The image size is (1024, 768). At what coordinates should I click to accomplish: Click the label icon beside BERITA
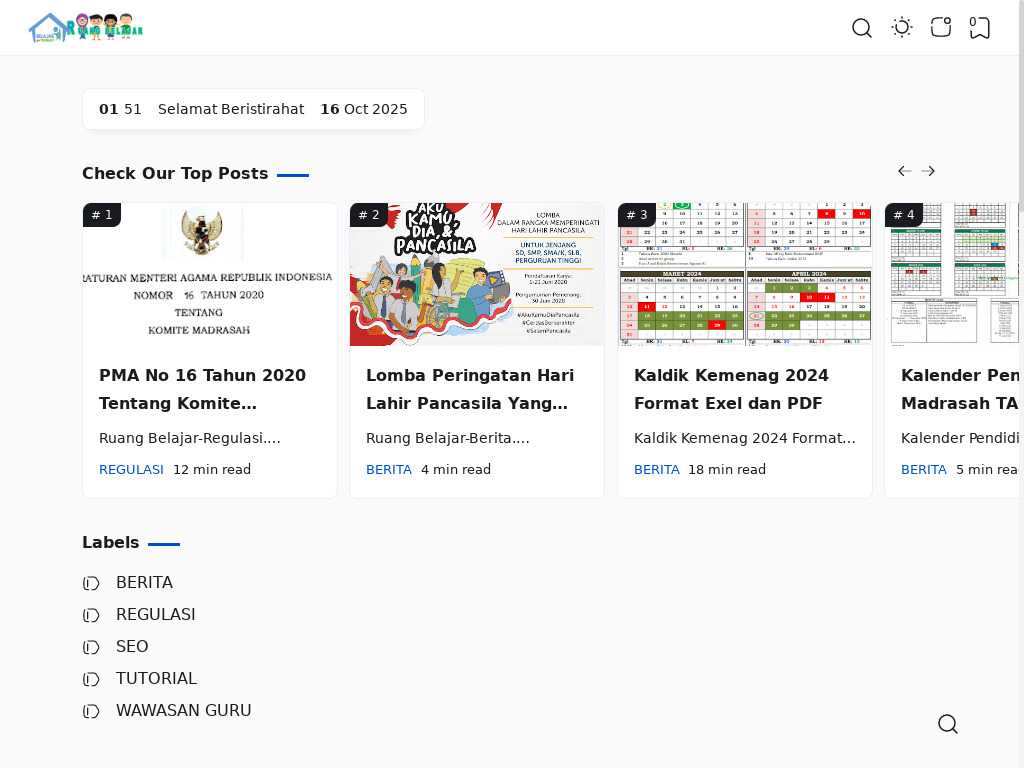pos(91,583)
